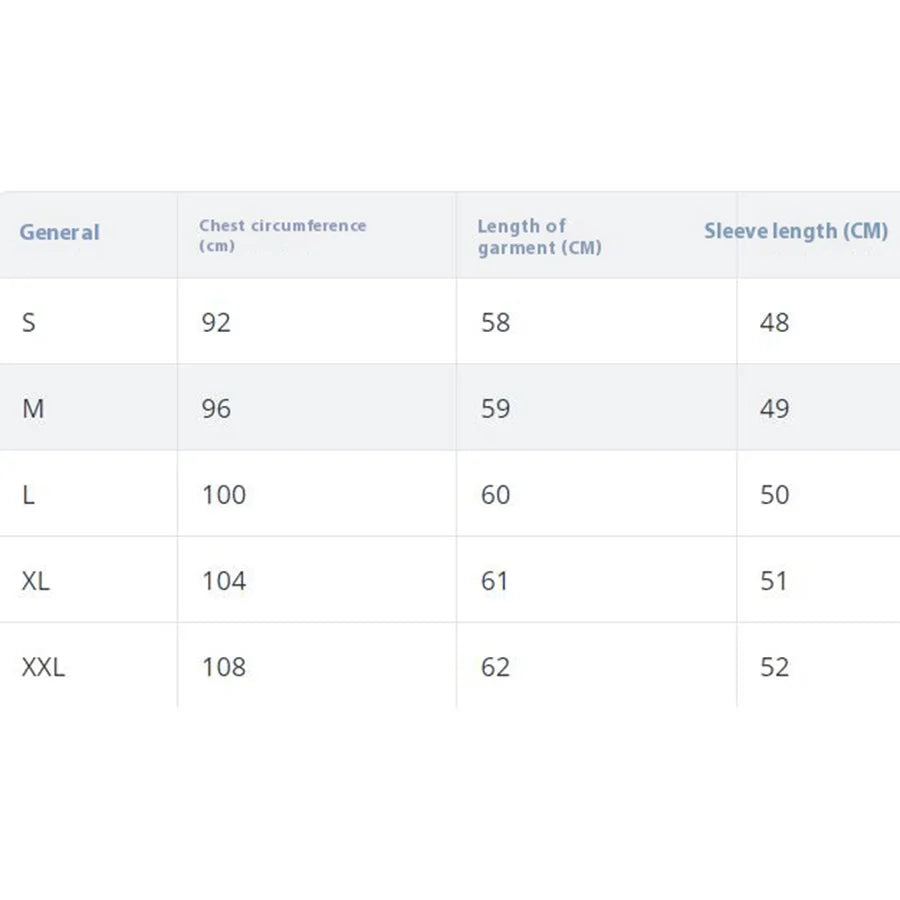The height and width of the screenshot is (900, 900).
Task: Click the General column header
Action: pyautogui.click(x=60, y=232)
